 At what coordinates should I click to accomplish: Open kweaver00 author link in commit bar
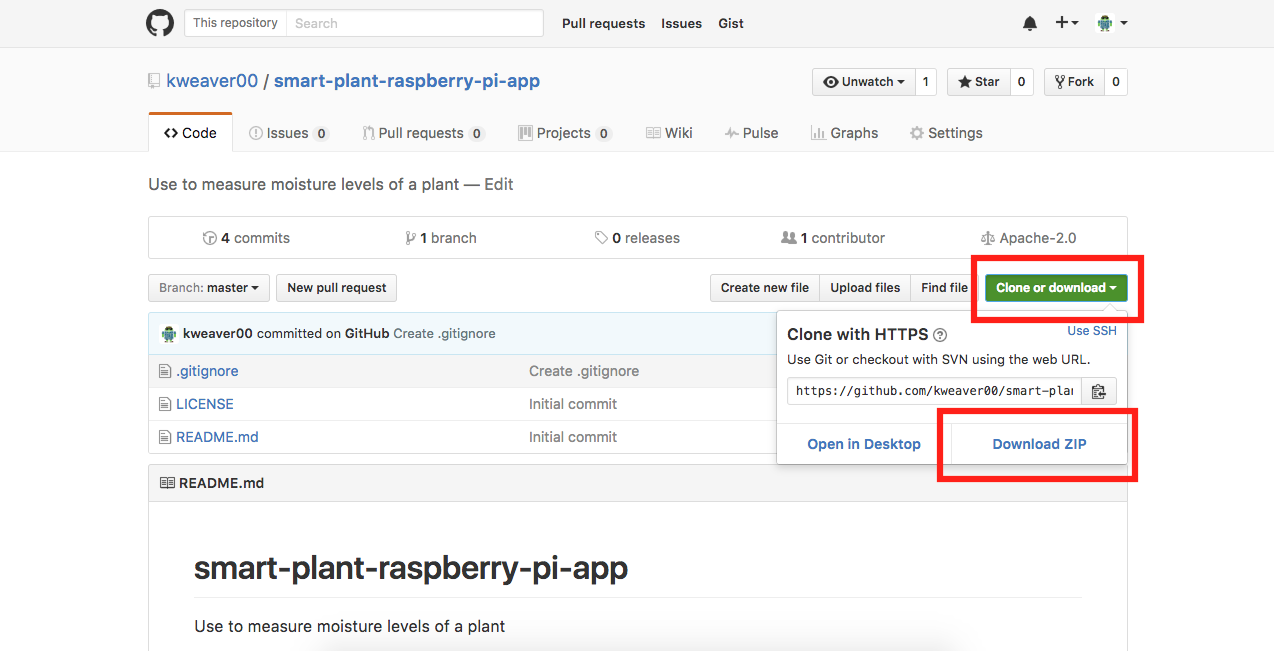tap(218, 333)
